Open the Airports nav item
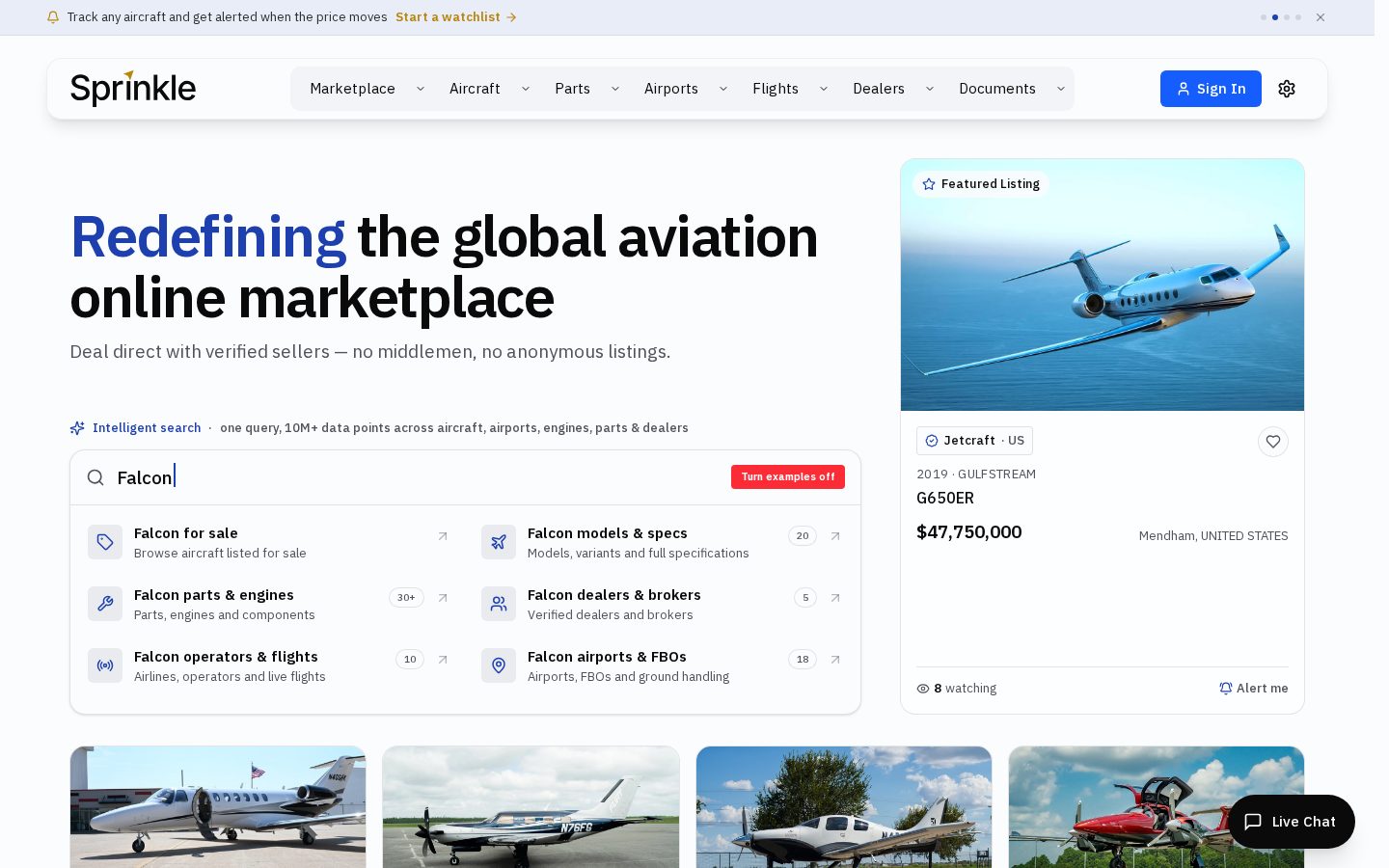 (x=671, y=89)
